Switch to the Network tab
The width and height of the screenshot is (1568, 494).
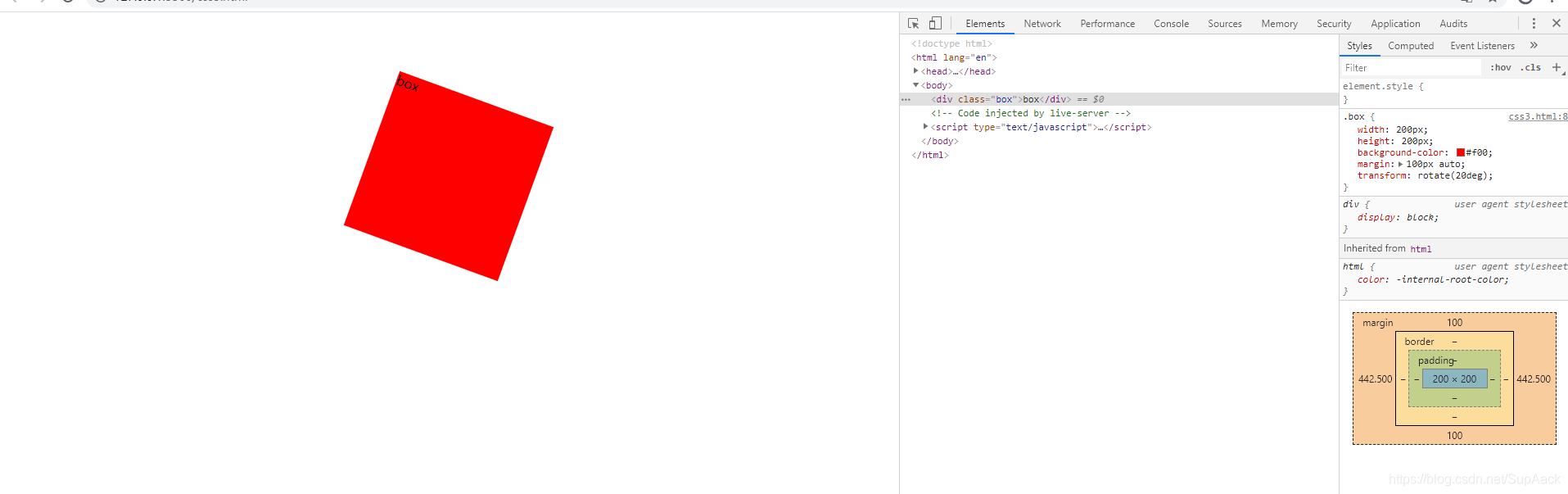[x=1042, y=24]
